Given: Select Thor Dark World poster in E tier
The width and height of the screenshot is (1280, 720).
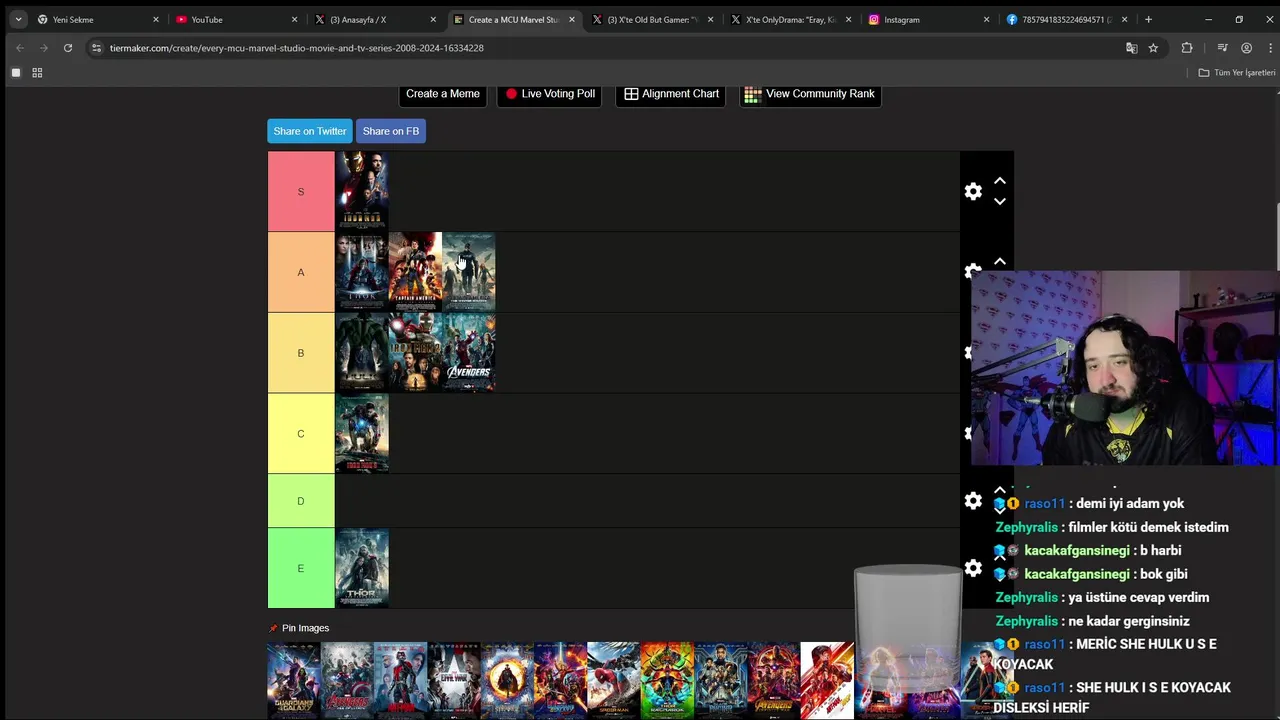Looking at the screenshot, I should pos(362,568).
